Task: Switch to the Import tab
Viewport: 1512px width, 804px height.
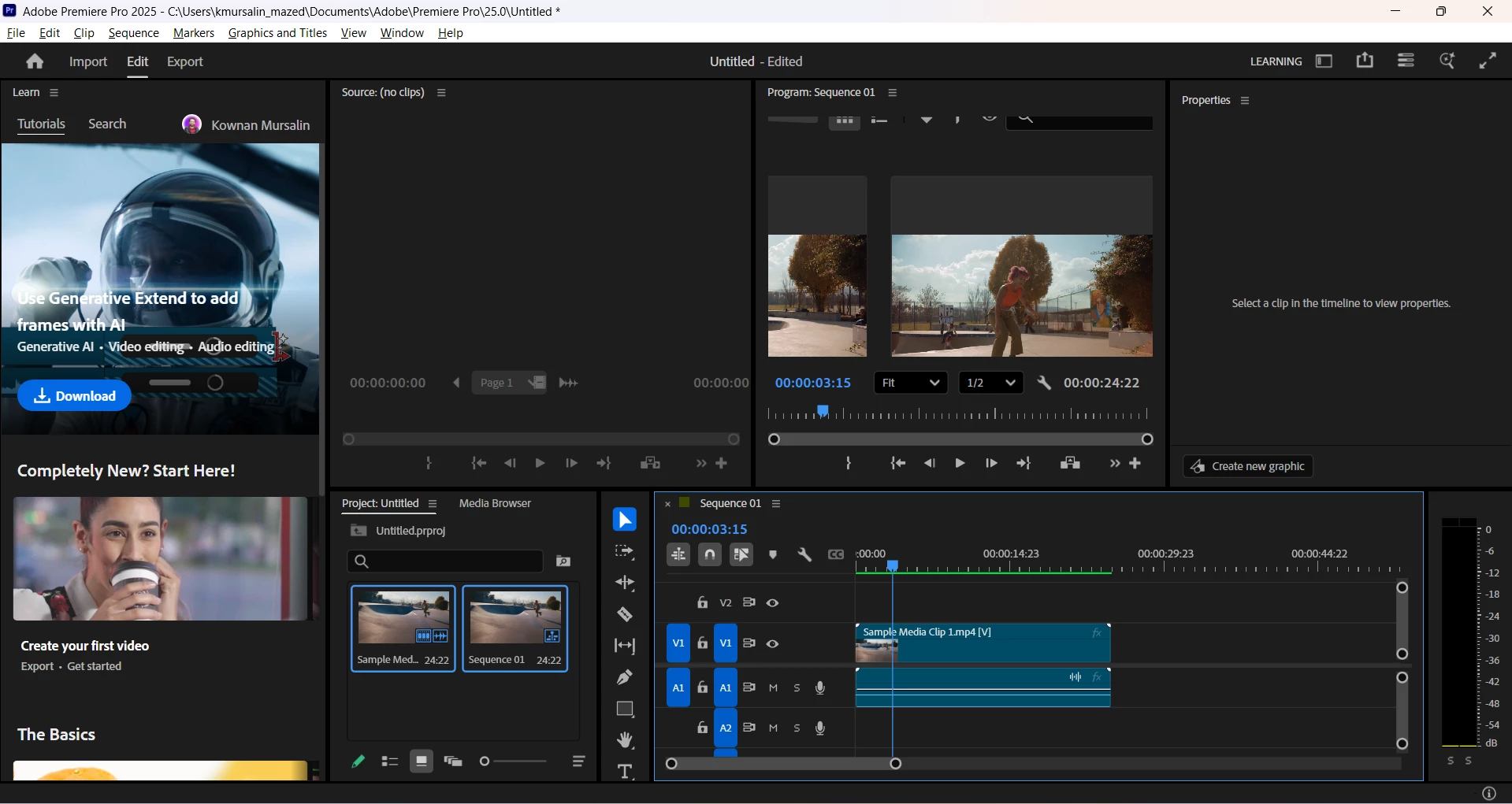Action: coord(88,62)
